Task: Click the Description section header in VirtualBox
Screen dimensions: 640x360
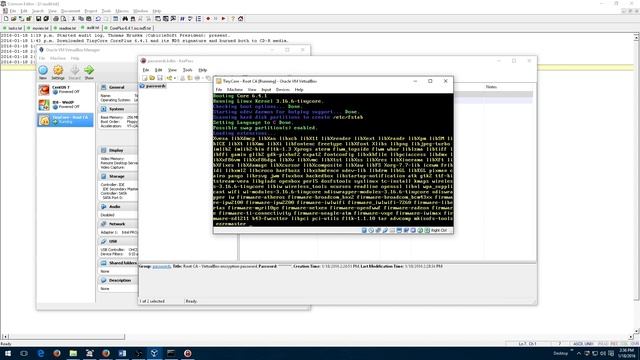Action: click(120, 280)
